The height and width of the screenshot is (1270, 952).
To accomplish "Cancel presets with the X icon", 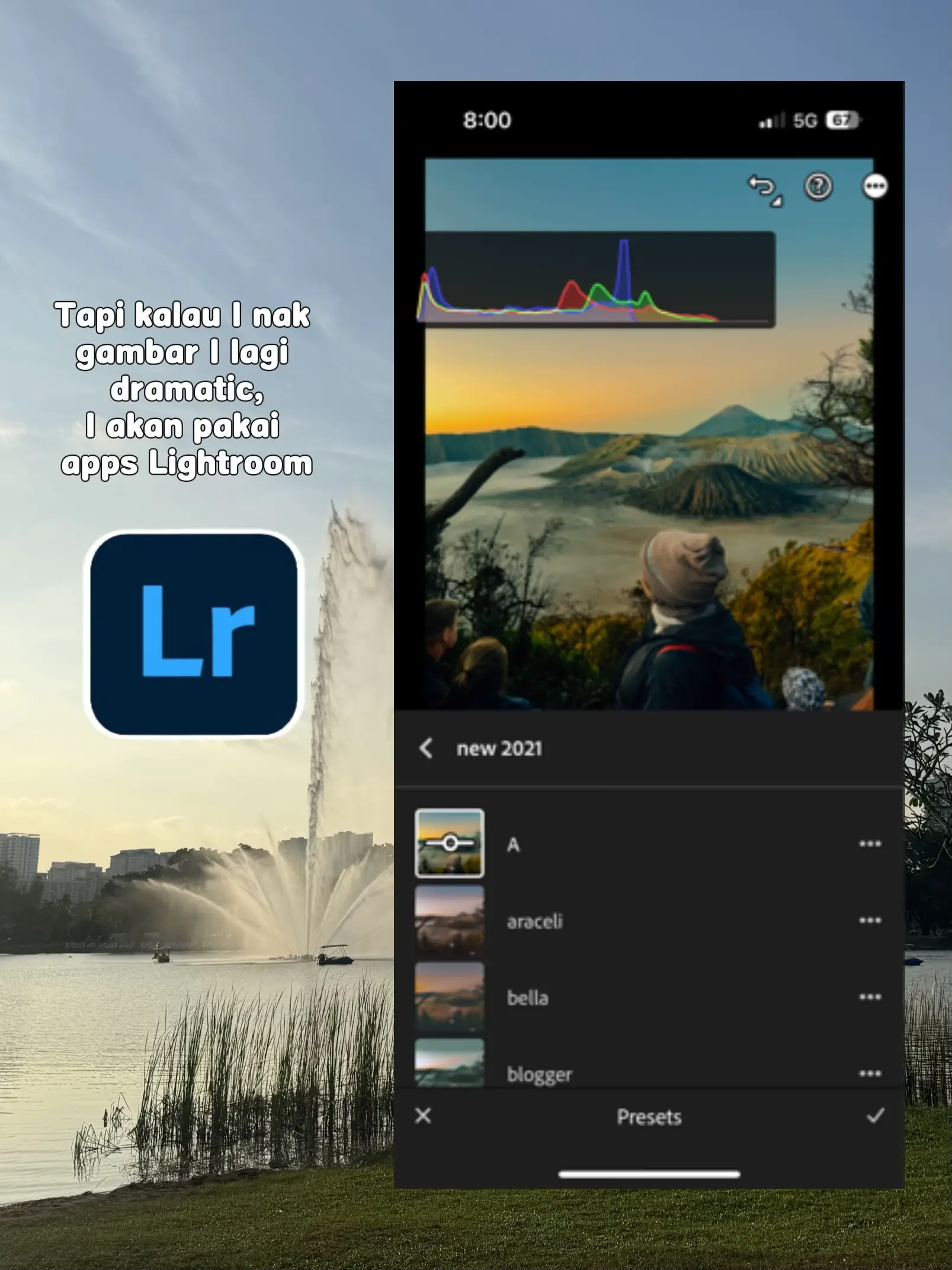I will click(424, 1116).
